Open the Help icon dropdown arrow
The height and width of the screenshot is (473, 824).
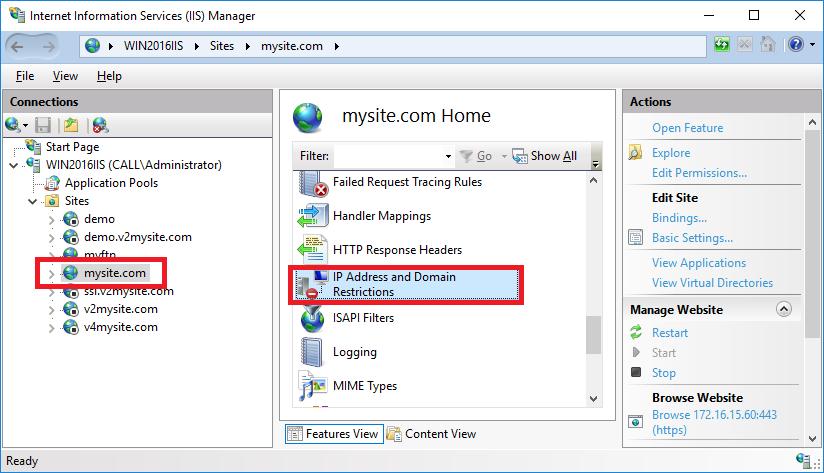point(812,45)
